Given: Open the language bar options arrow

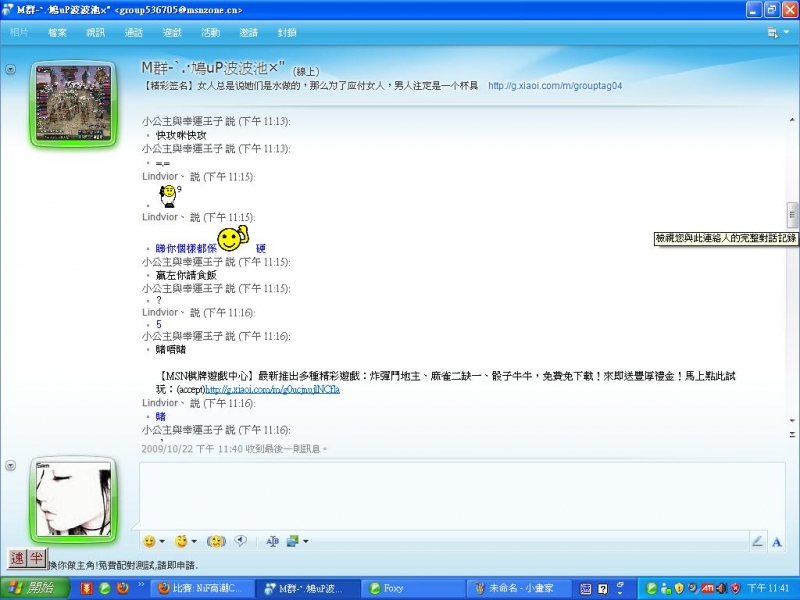Looking at the screenshot, I should (x=620, y=593).
